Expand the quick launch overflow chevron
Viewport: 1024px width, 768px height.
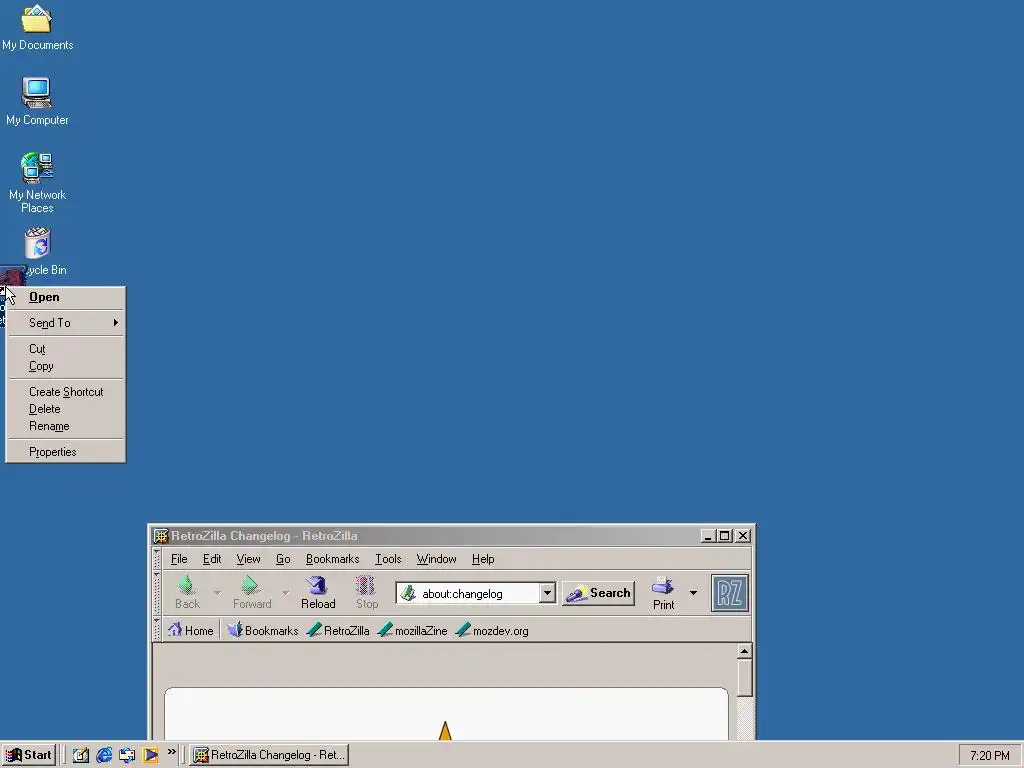tap(172, 752)
